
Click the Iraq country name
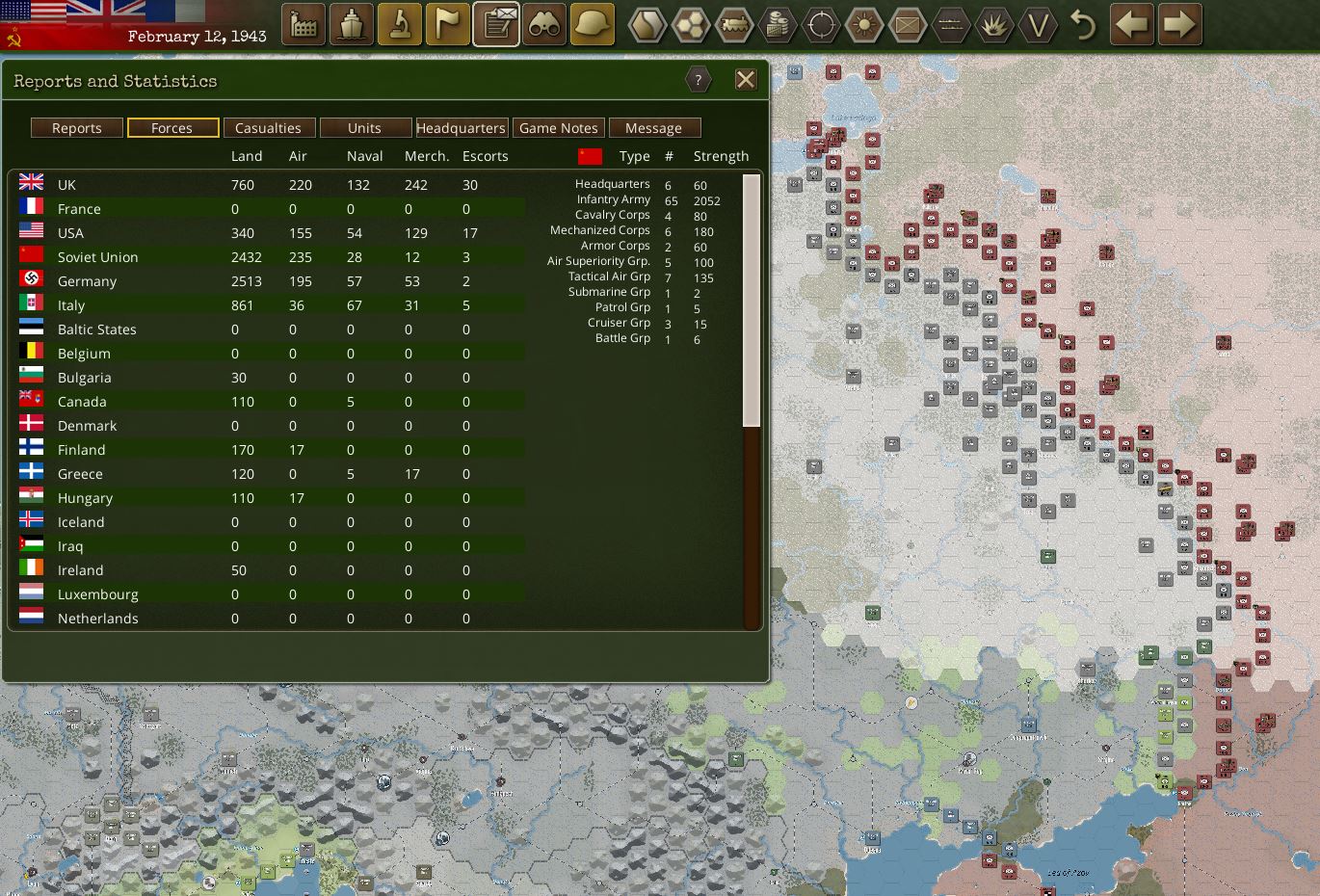coord(70,546)
